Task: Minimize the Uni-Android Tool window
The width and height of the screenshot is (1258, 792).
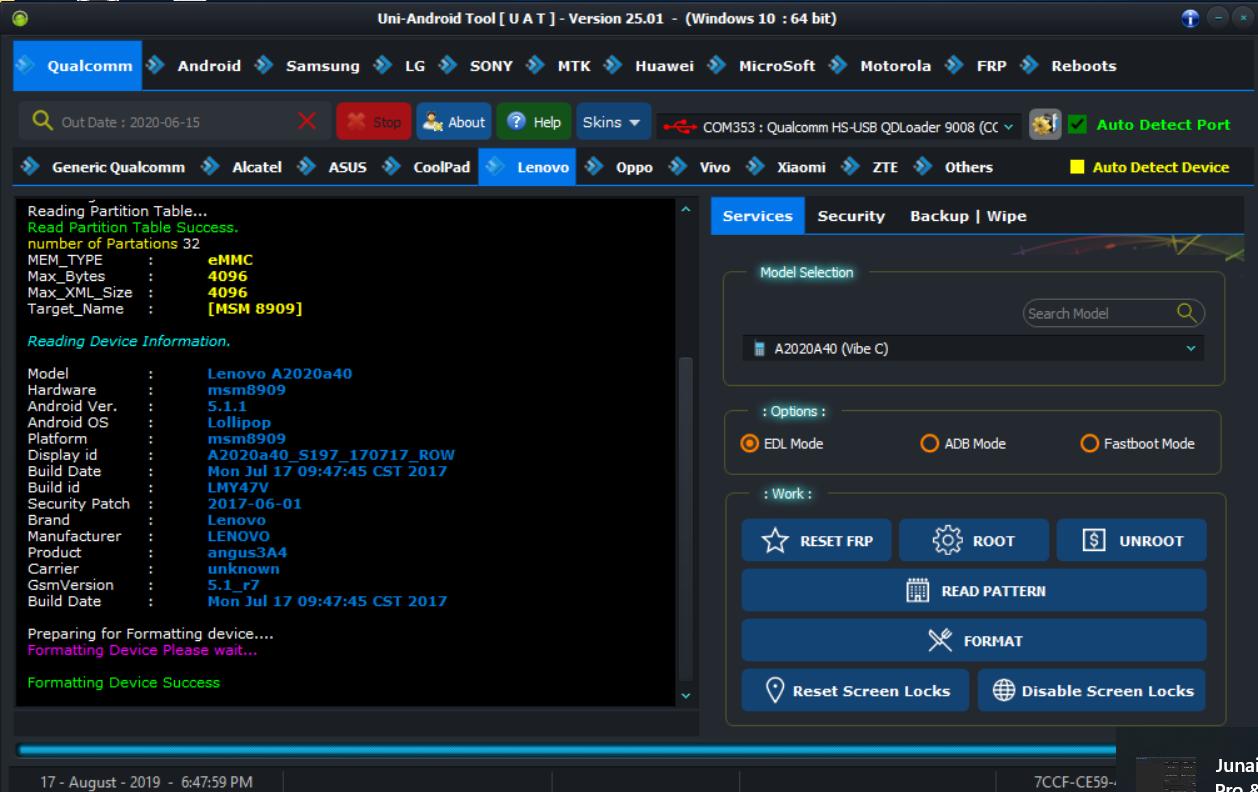Action: click(1217, 18)
